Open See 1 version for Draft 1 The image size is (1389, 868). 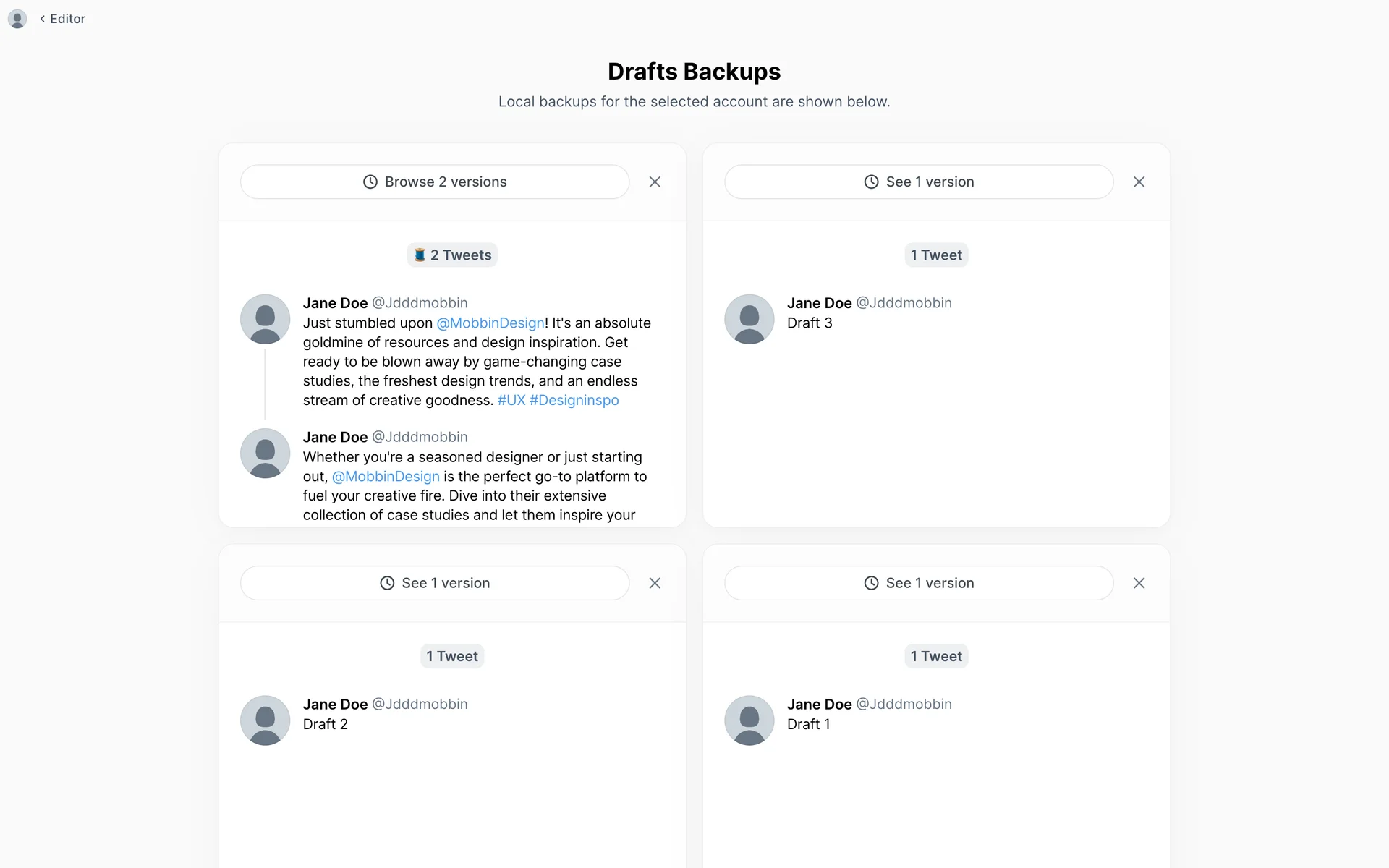[918, 583]
